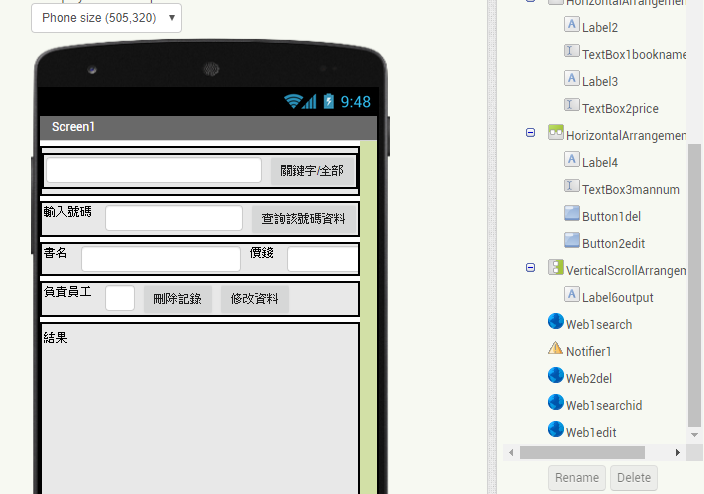Click the Label4 label icon
The width and height of the screenshot is (704, 494).
click(x=572, y=159)
